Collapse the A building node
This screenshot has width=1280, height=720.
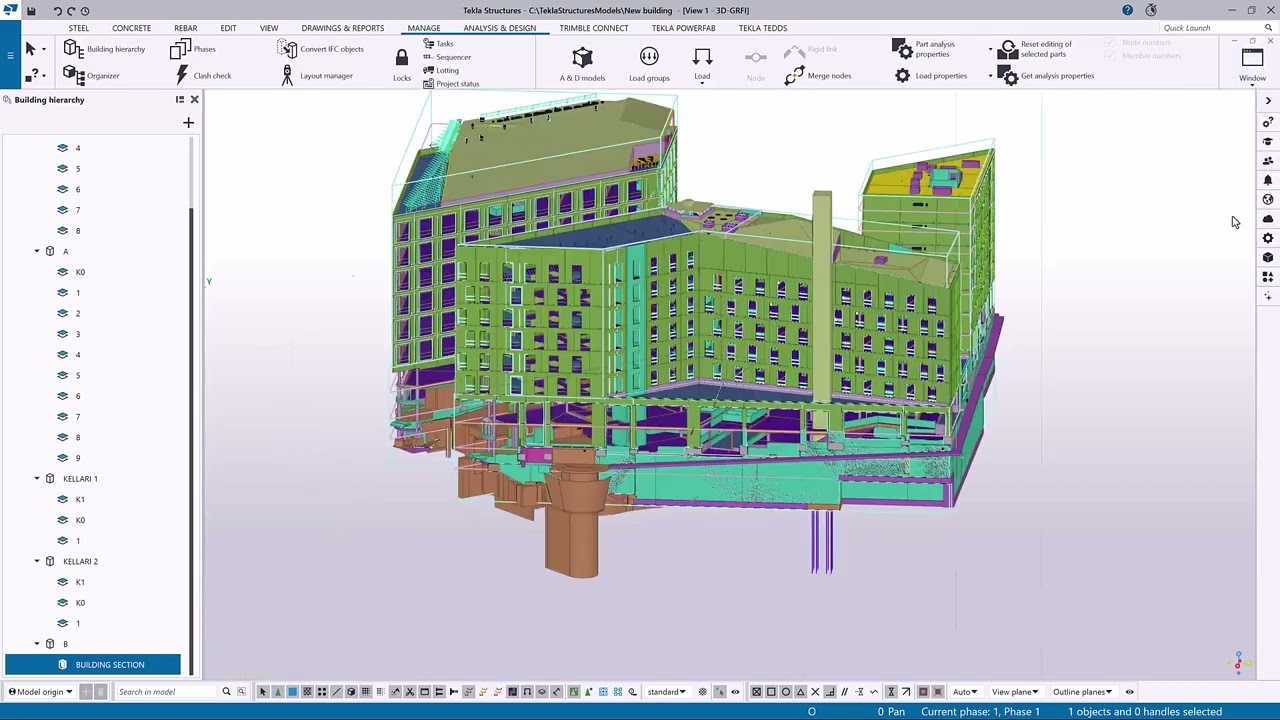(x=37, y=251)
